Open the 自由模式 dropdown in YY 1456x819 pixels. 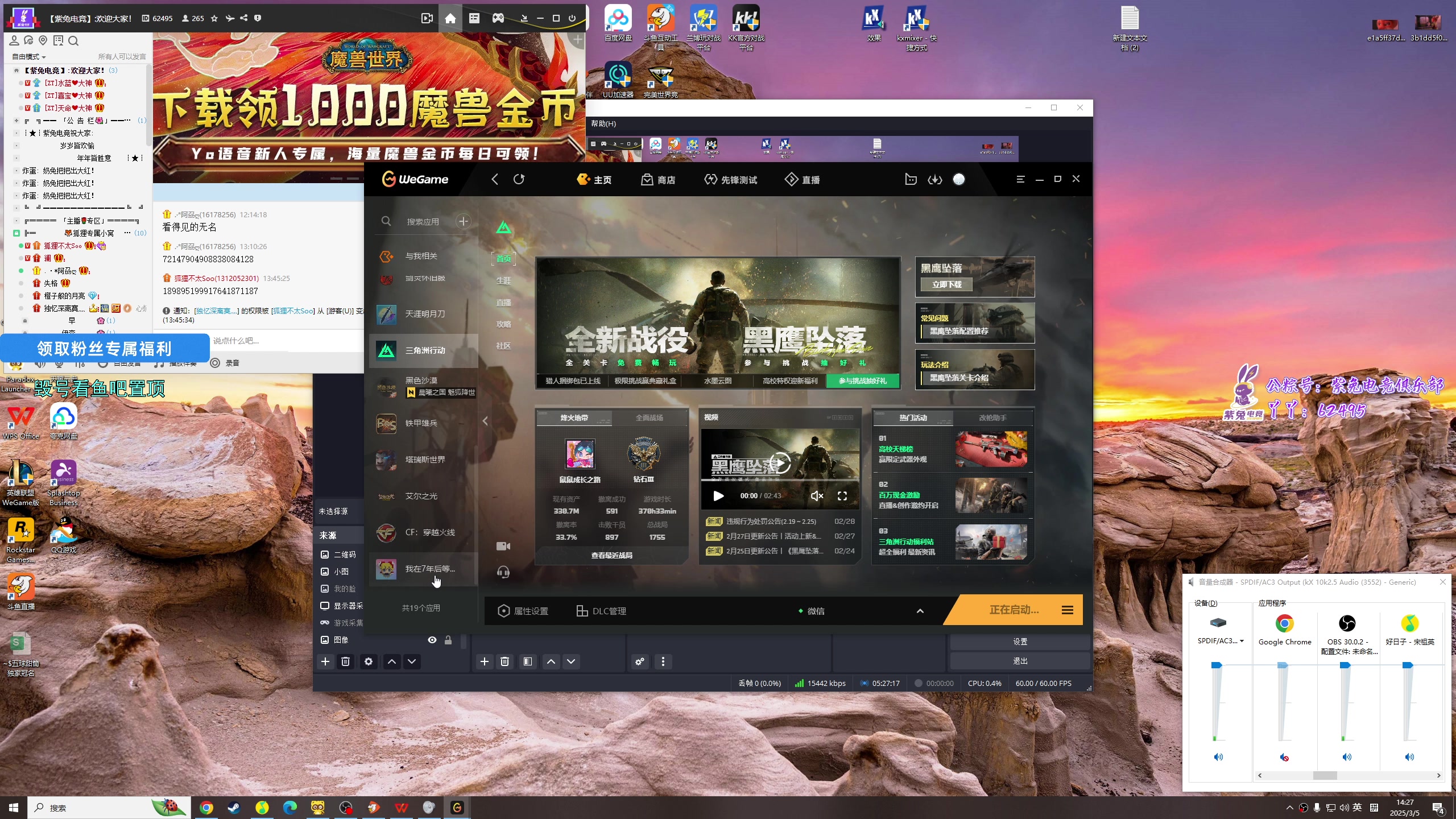tap(29, 56)
